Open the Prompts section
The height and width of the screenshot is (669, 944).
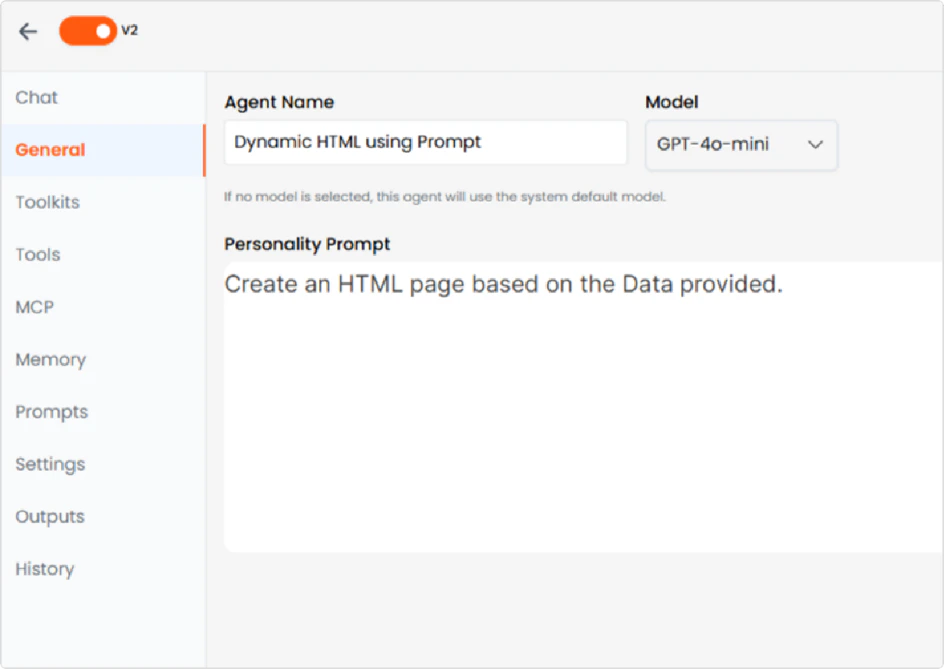pos(51,411)
